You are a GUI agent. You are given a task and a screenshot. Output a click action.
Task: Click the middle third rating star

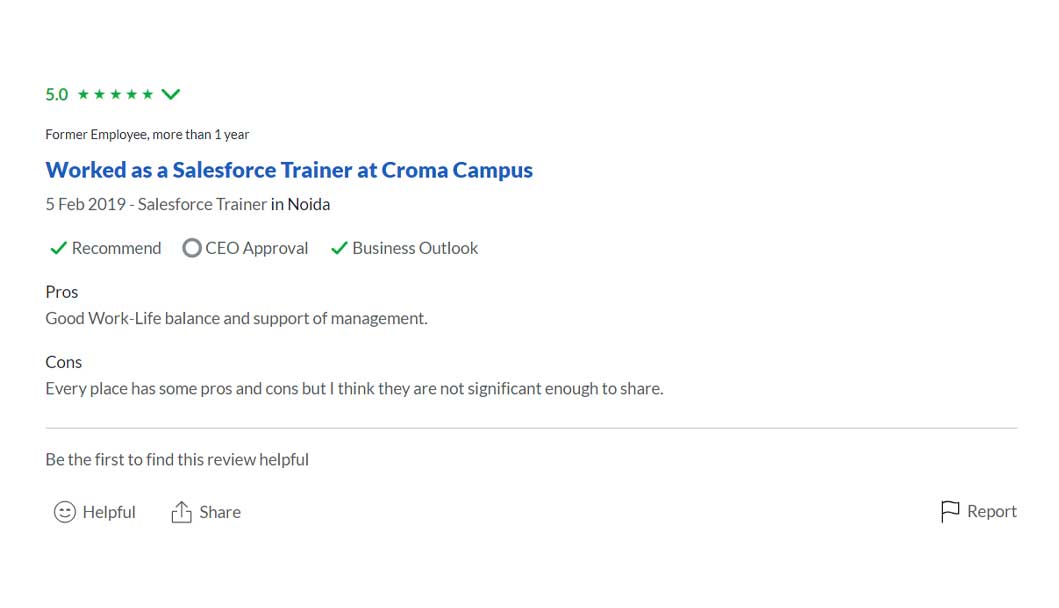[116, 95]
